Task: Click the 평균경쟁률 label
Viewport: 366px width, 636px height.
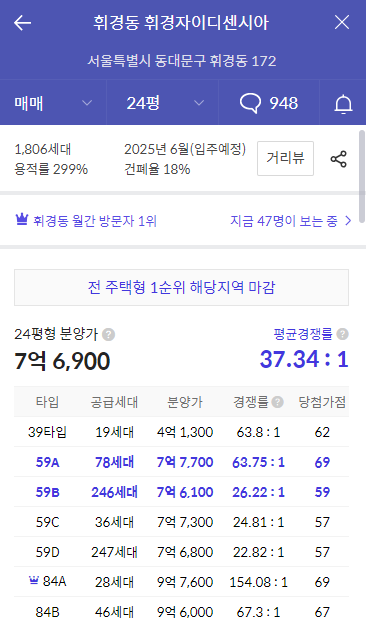Action: (303, 334)
